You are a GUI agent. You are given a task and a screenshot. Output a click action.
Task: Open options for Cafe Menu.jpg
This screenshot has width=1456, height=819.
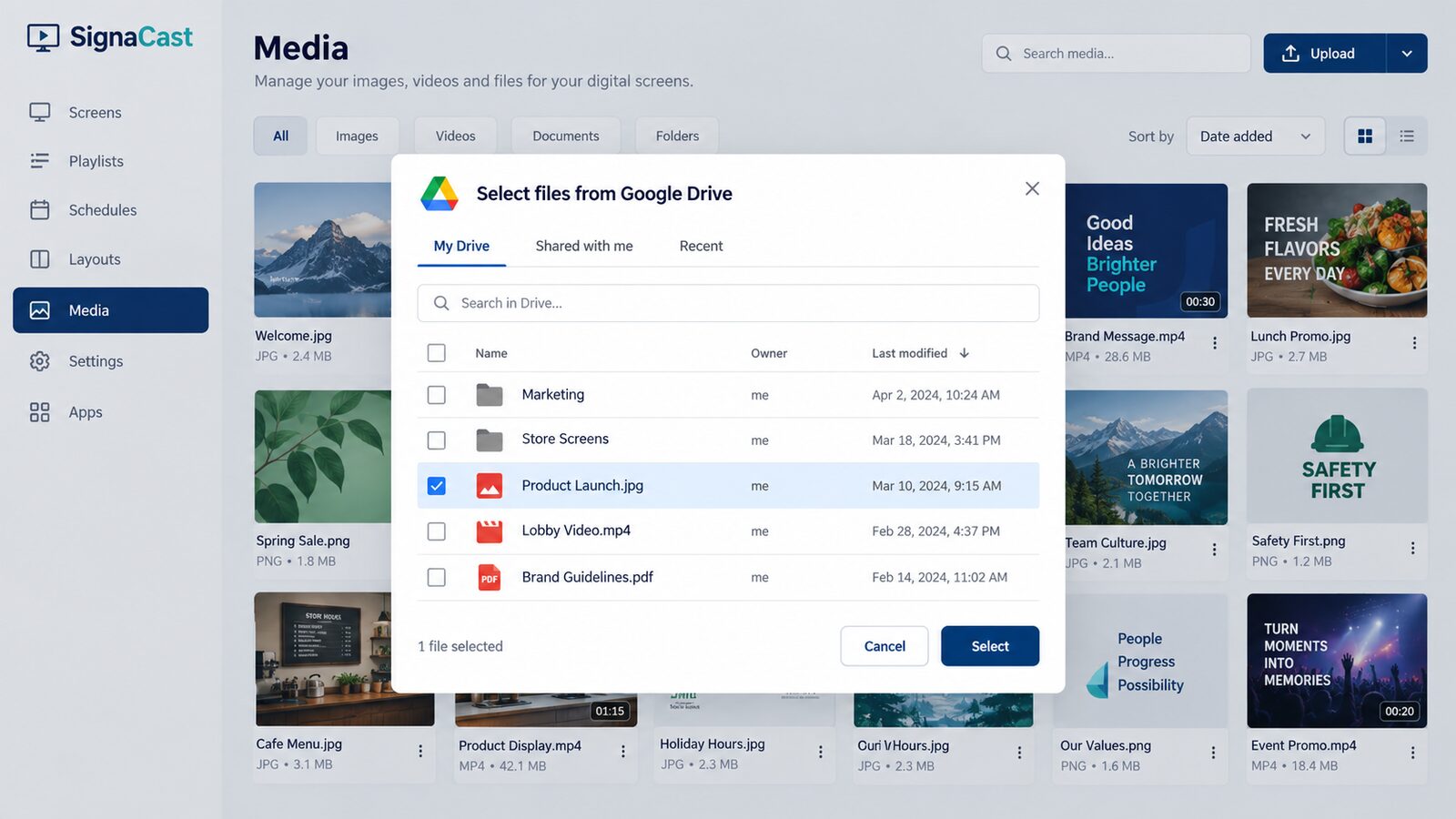[420, 751]
